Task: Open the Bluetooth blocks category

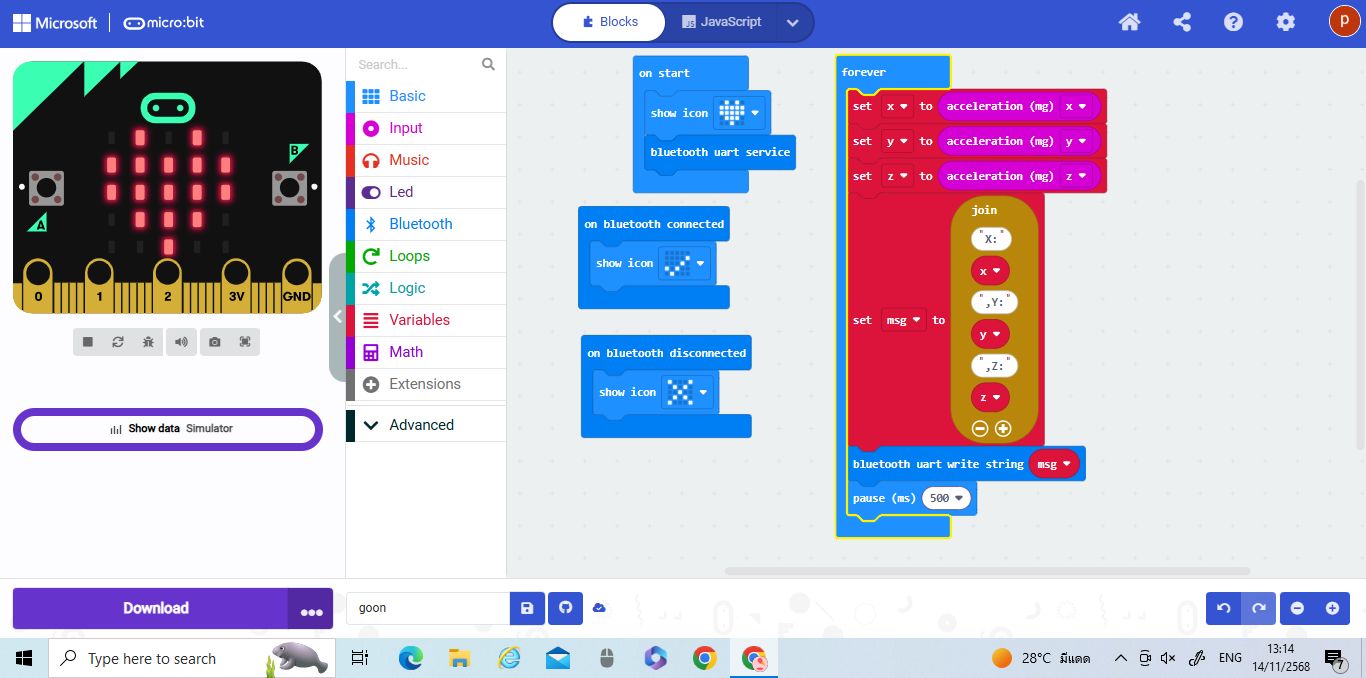Action: [421, 224]
